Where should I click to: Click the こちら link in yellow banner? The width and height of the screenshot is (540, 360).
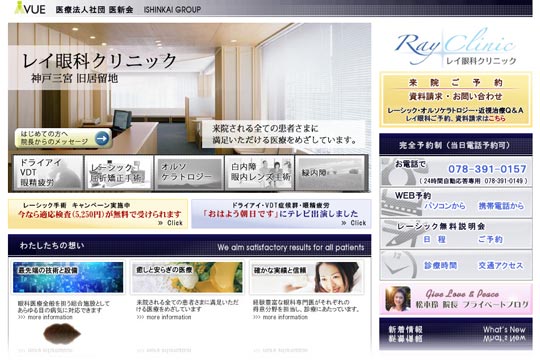pyautogui.click(x=497, y=119)
